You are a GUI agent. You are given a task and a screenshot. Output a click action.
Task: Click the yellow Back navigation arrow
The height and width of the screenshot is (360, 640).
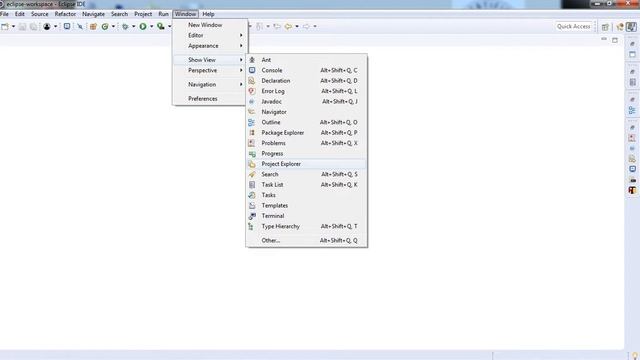(288, 27)
